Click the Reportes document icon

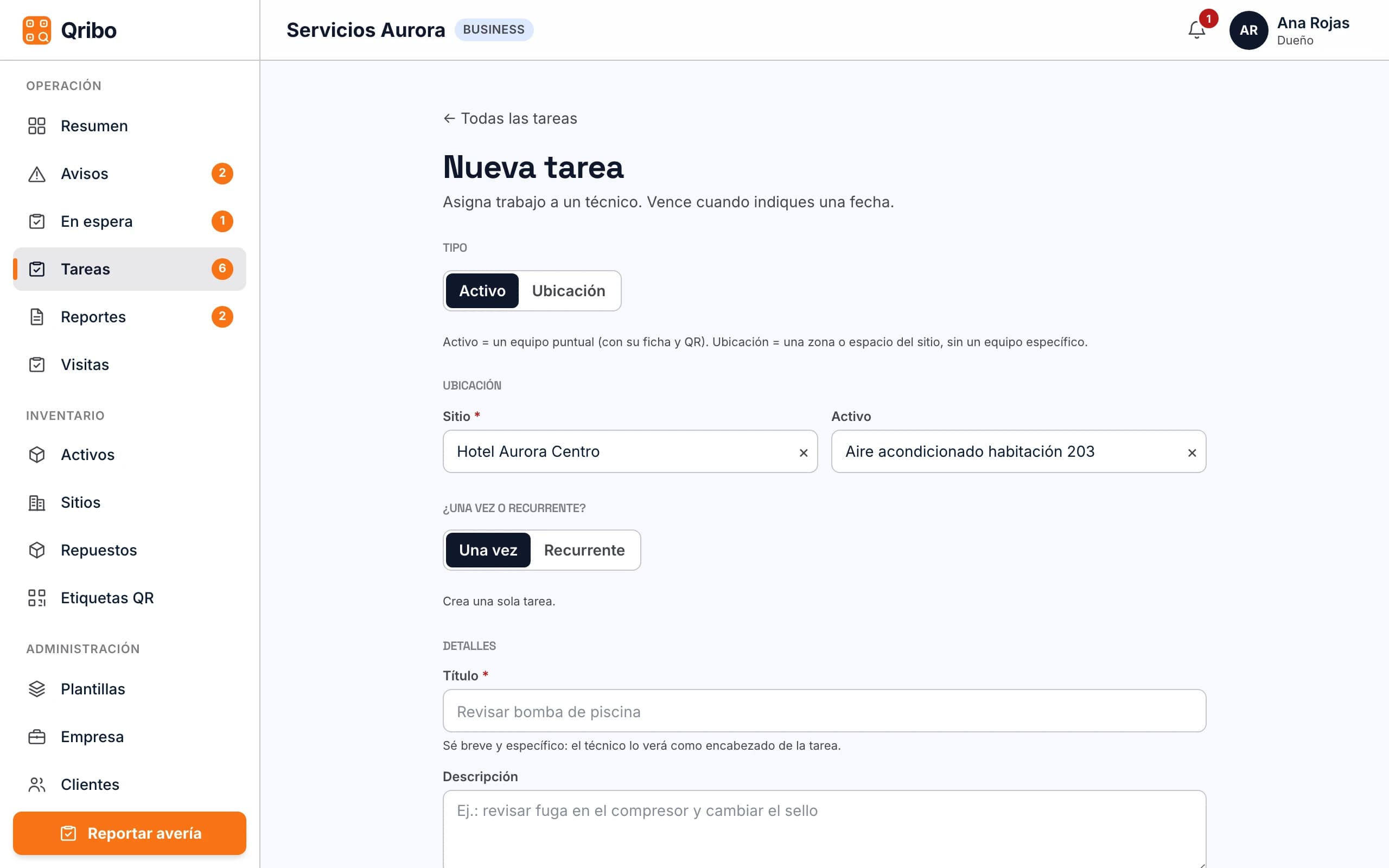pos(37,317)
